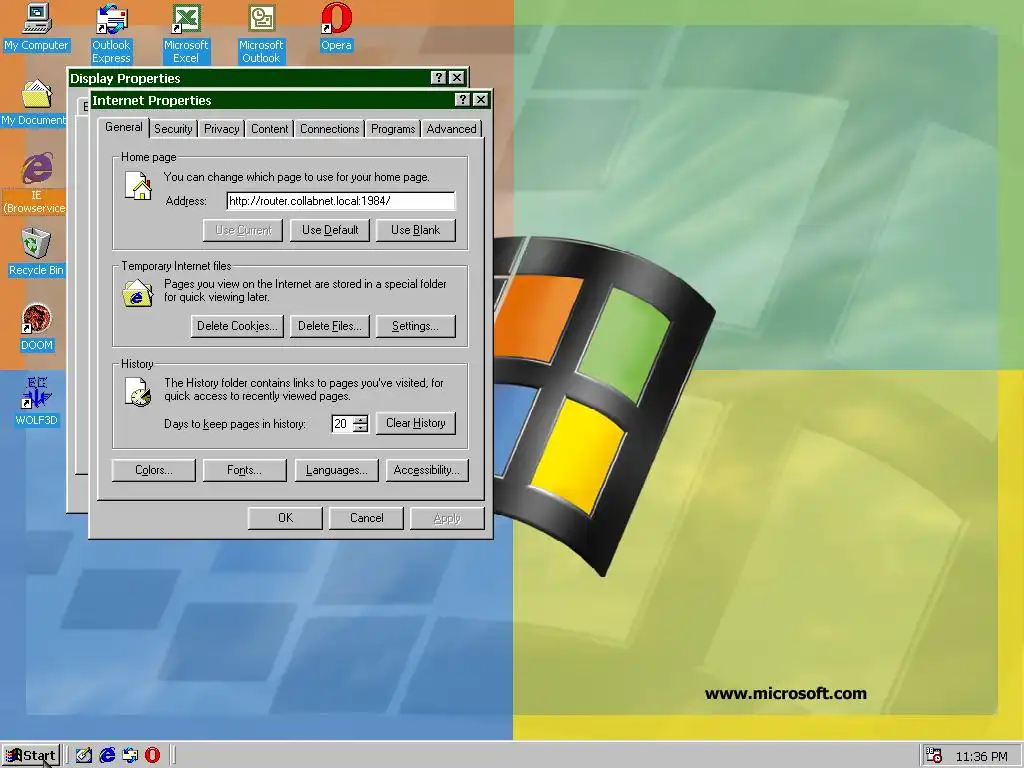The width and height of the screenshot is (1024, 768).
Task: Select the Recycle Bin icon
Action: (x=36, y=252)
